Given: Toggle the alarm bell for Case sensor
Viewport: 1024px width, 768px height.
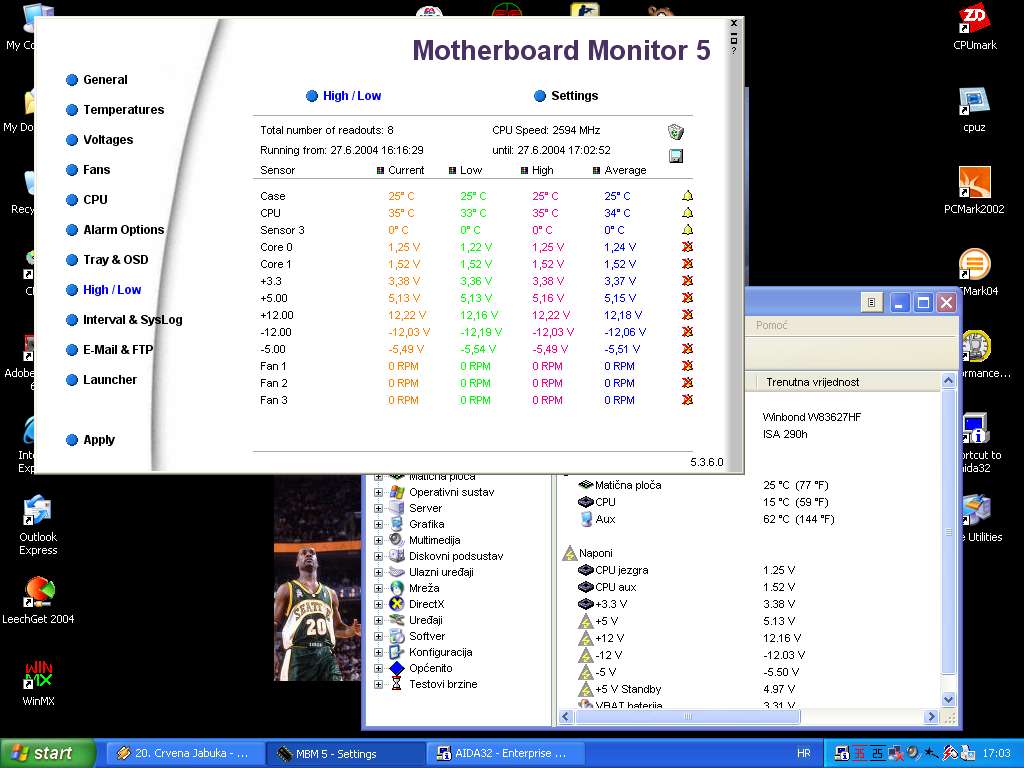Looking at the screenshot, I should click(x=687, y=196).
